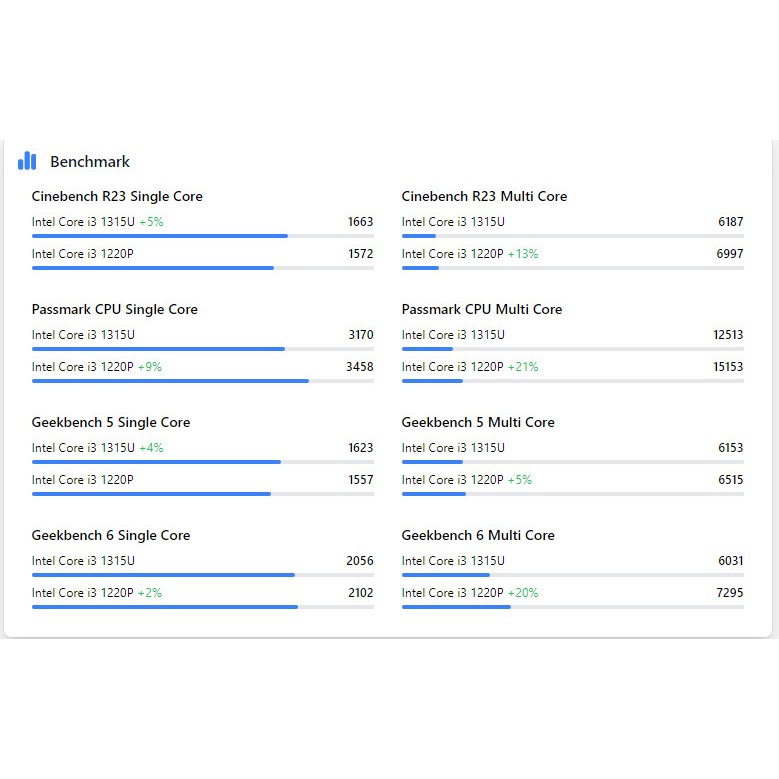Viewport: 779px width, 779px height.
Task: Click the green +21% badge in Passmark Multi Core
Action: [523, 367]
